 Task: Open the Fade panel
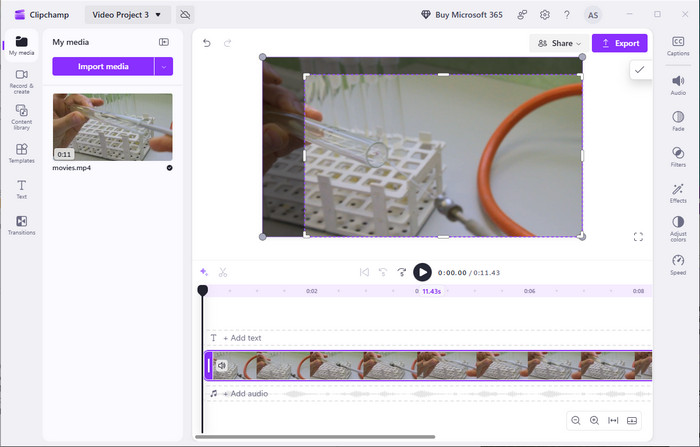tap(678, 120)
